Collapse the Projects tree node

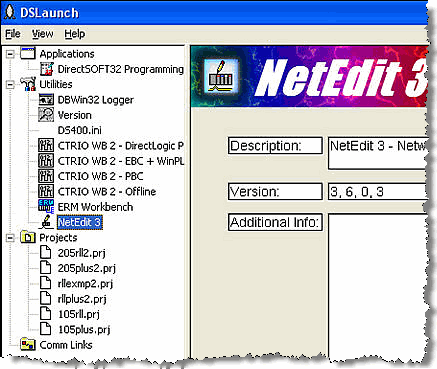pyautogui.click(x=11, y=238)
